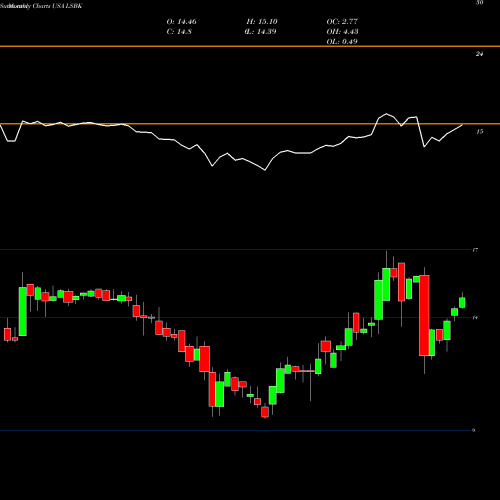
Task: Click the price axis label '14'
Action: pyautogui.click(x=475, y=318)
